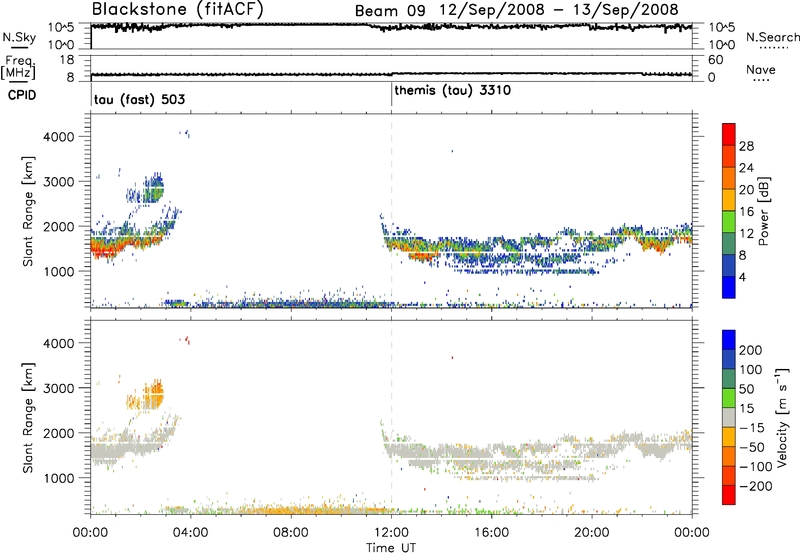Viewport: 800px width, 554px height.
Task: Click the "tau (fast) 503" CPID label
Action: click(x=139, y=99)
